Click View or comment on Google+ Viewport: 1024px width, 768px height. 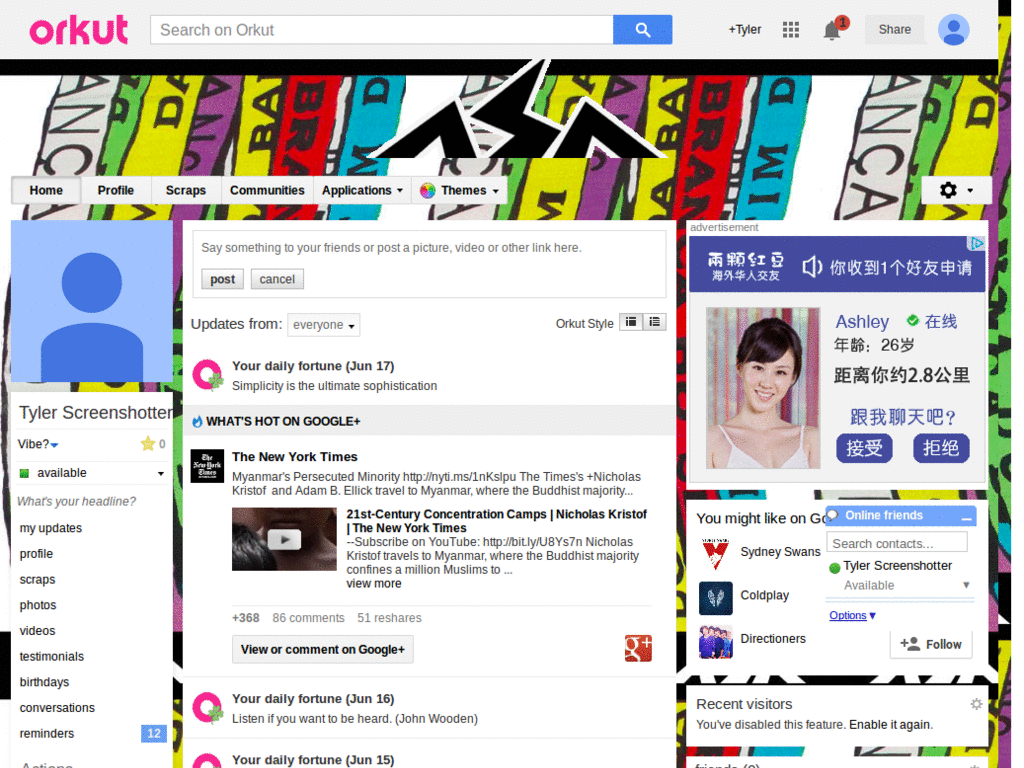[x=323, y=649]
